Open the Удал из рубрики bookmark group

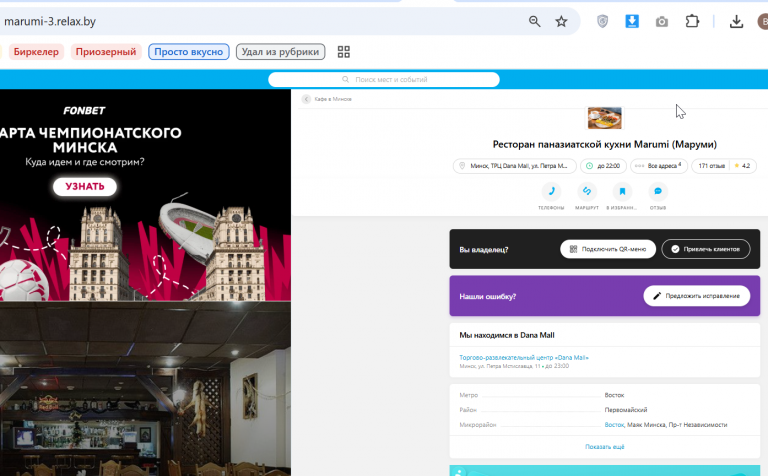[x=280, y=51]
